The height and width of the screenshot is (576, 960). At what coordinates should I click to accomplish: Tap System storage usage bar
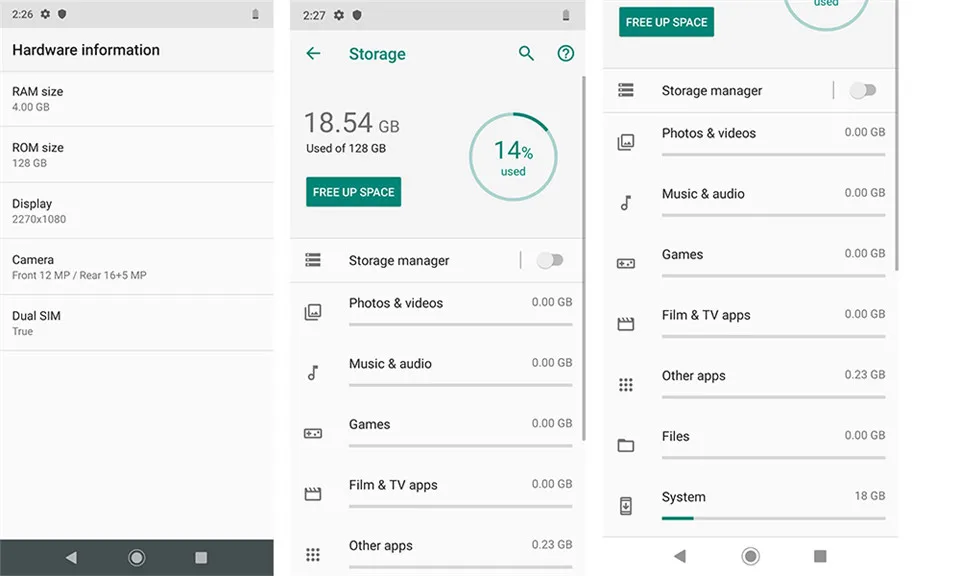click(x=773, y=518)
